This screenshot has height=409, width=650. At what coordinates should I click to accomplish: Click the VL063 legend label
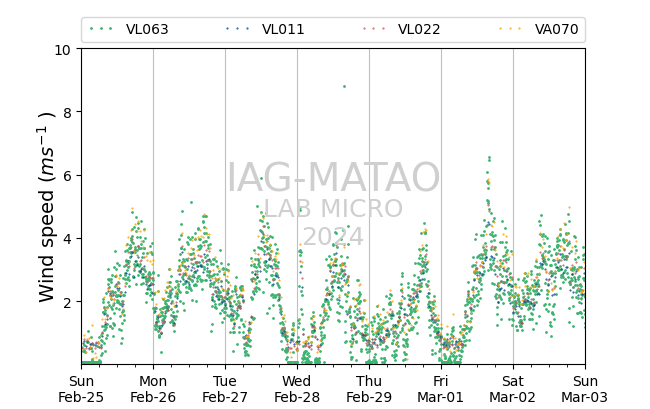point(147,29)
